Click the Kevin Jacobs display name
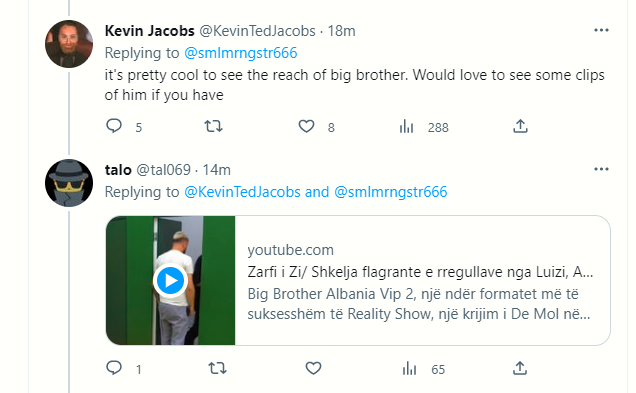Image resolution: width=636 pixels, height=393 pixels. (x=150, y=31)
